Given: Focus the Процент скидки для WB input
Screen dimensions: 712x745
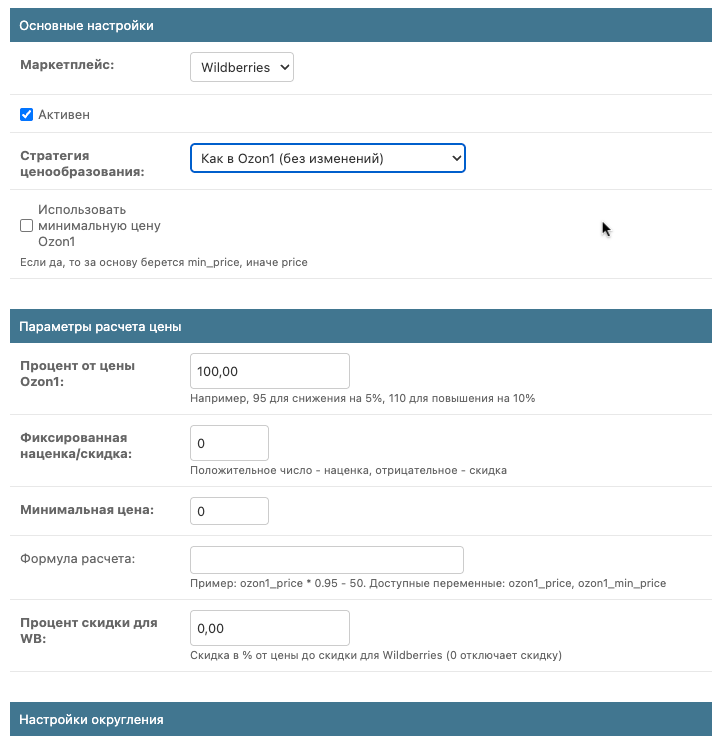Looking at the screenshot, I should (269, 628).
